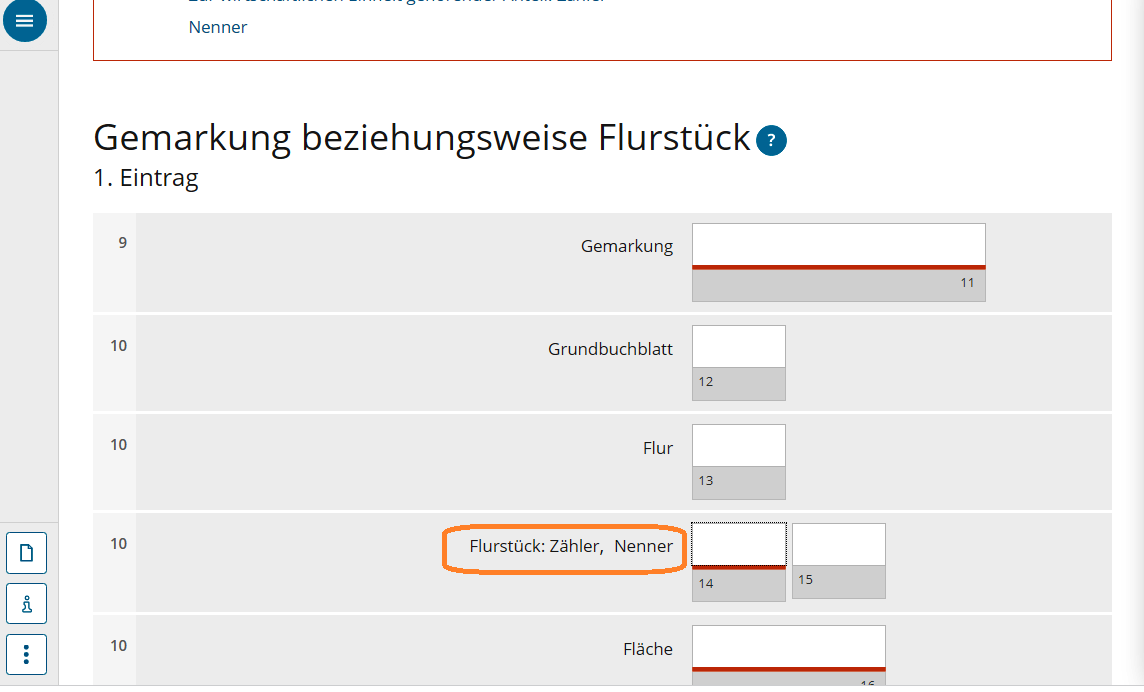Click the Flurstück Zähler field numbered 14
1144x692 pixels.
point(738,543)
